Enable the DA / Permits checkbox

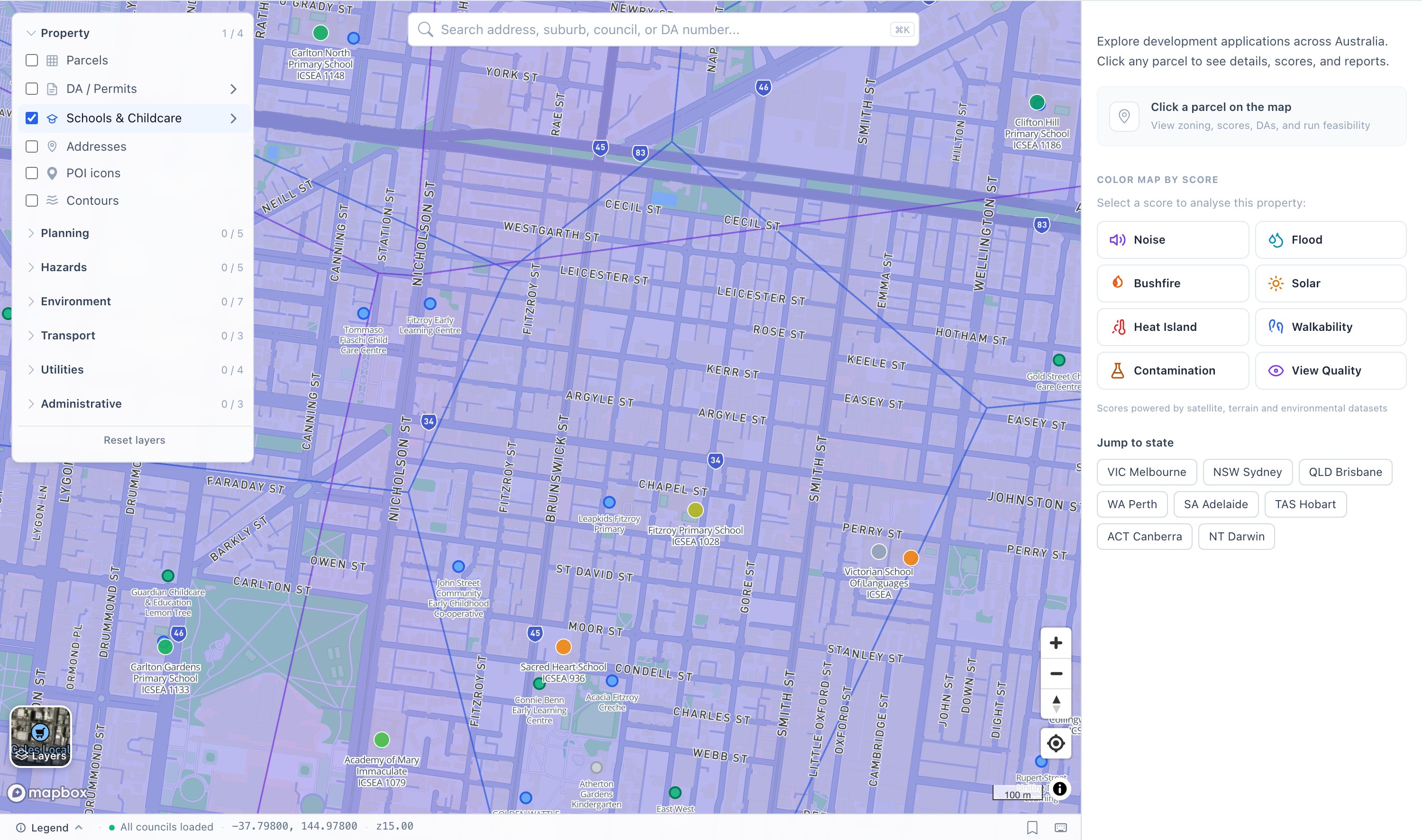[x=32, y=89]
